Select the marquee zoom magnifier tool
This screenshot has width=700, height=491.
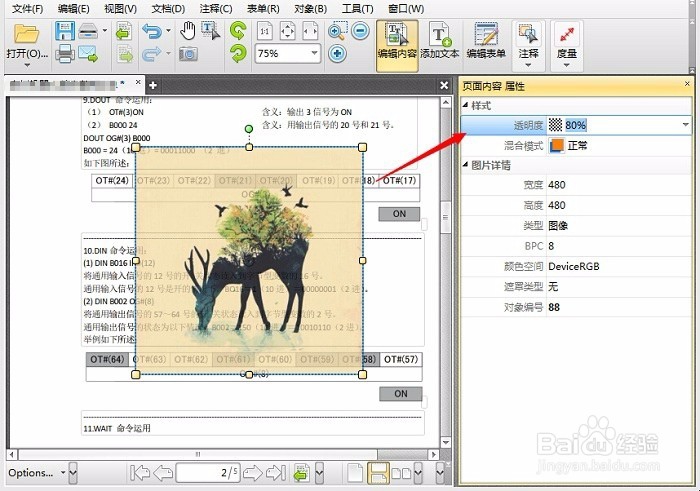[337, 31]
